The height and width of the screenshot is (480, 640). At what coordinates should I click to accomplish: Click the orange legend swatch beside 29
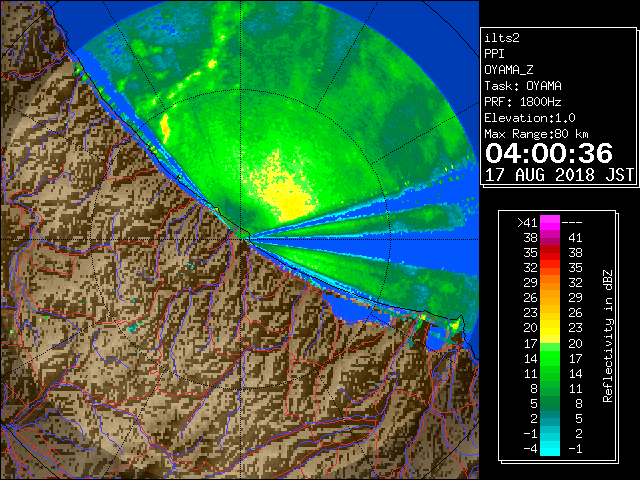[550, 282]
